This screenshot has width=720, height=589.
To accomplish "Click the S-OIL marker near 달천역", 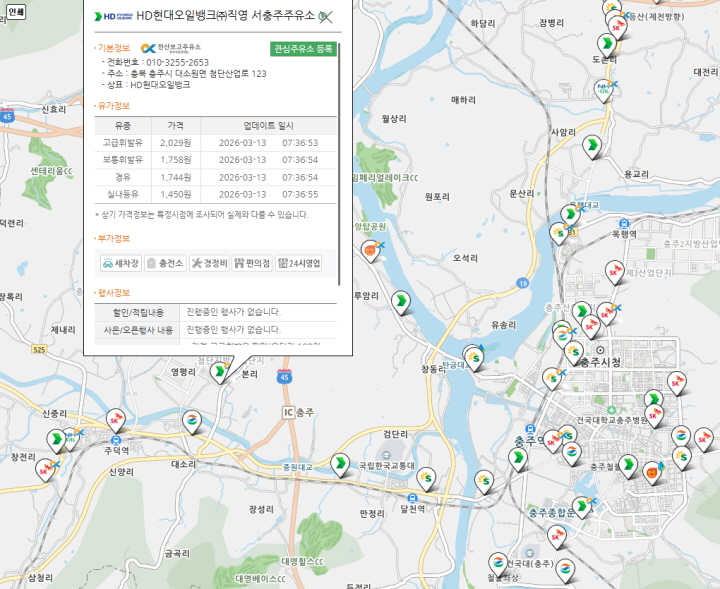I will click(426, 477).
